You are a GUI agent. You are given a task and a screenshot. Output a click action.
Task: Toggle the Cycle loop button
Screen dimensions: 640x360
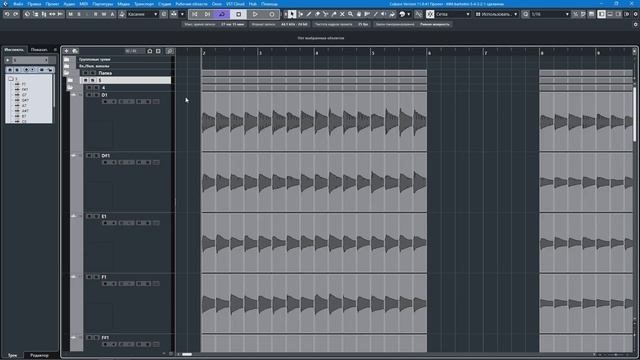click(x=222, y=14)
